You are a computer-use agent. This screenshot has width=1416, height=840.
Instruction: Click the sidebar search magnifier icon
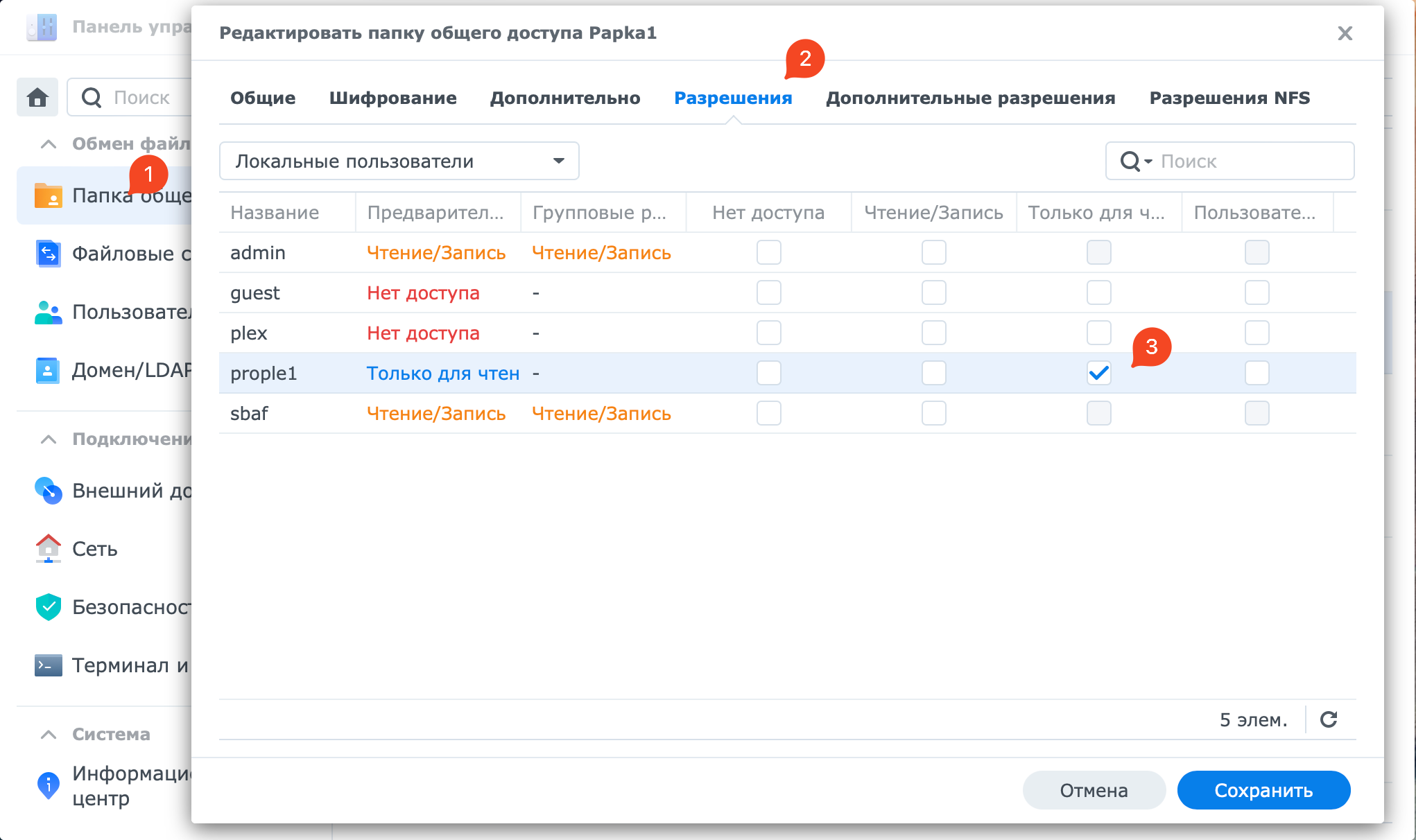click(x=92, y=97)
